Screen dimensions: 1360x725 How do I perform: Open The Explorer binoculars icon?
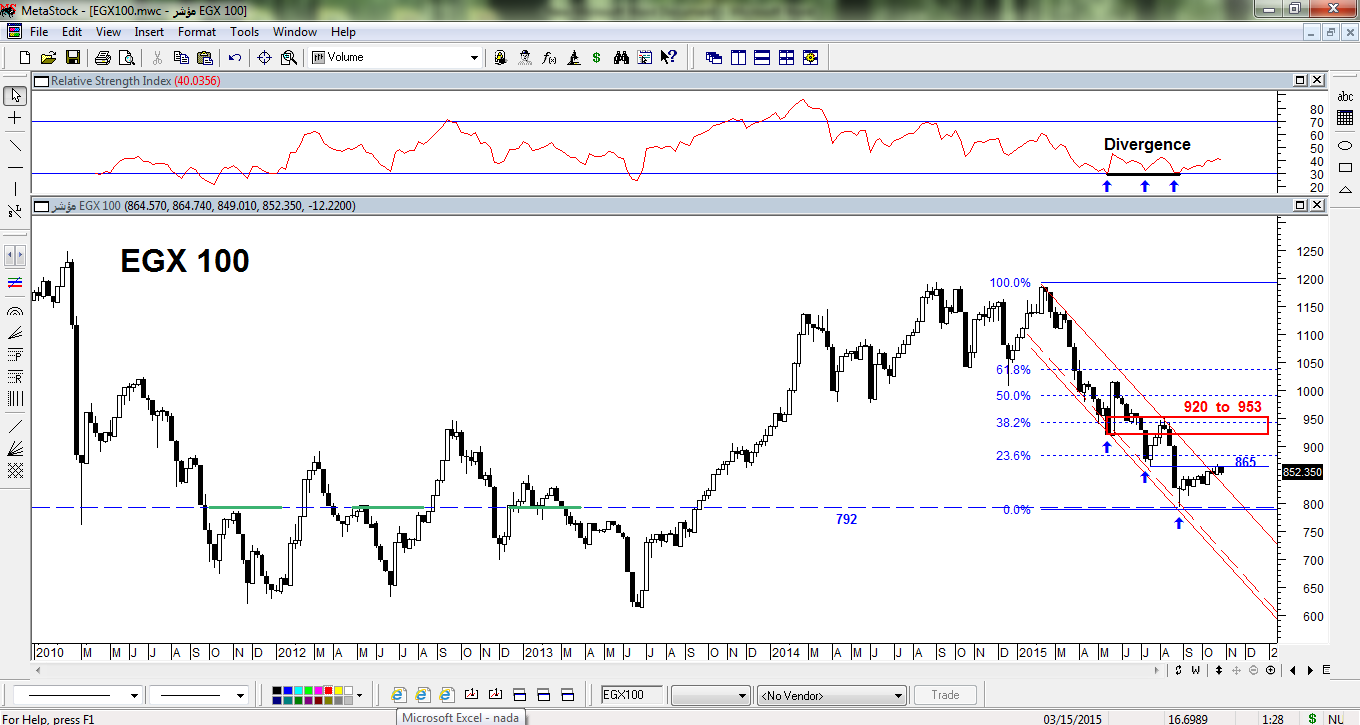[x=621, y=57]
